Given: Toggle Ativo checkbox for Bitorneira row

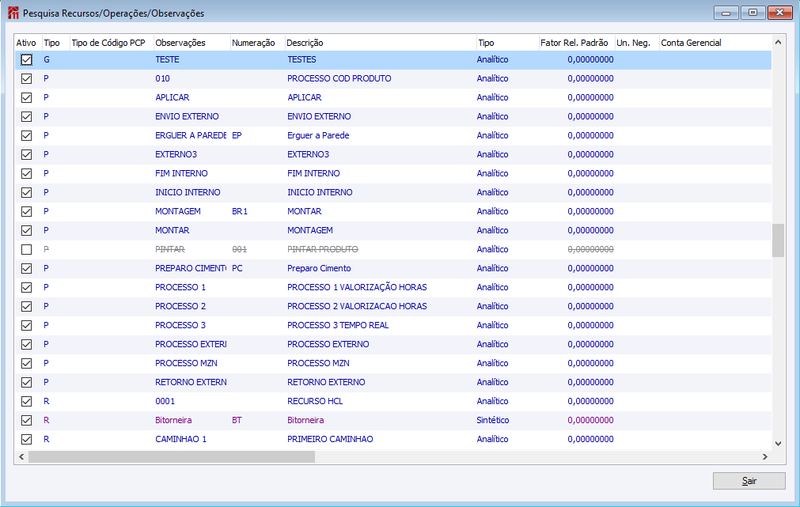Looking at the screenshot, I should point(27,420).
